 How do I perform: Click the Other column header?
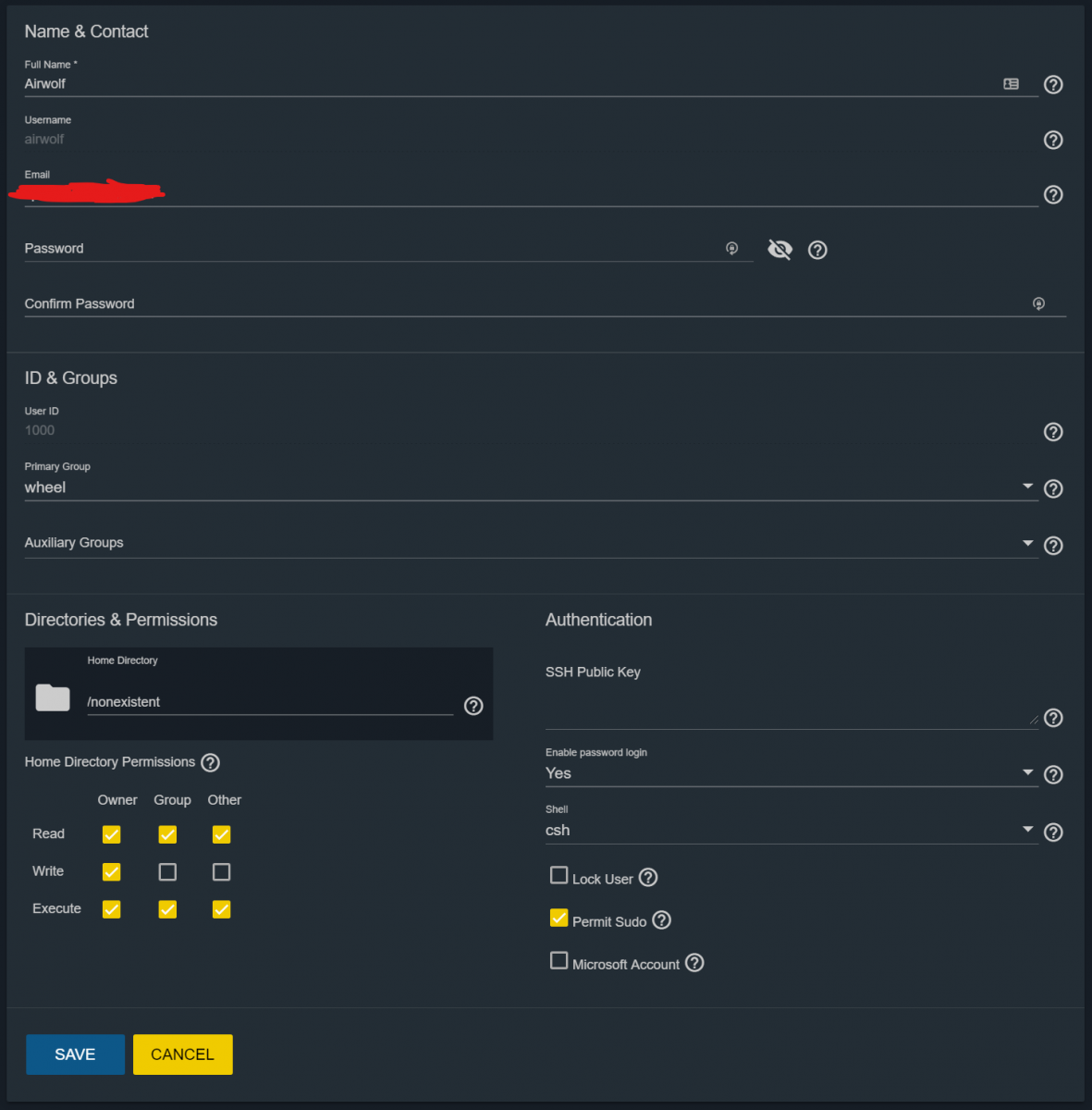pyautogui.click(x=225, y=800)
